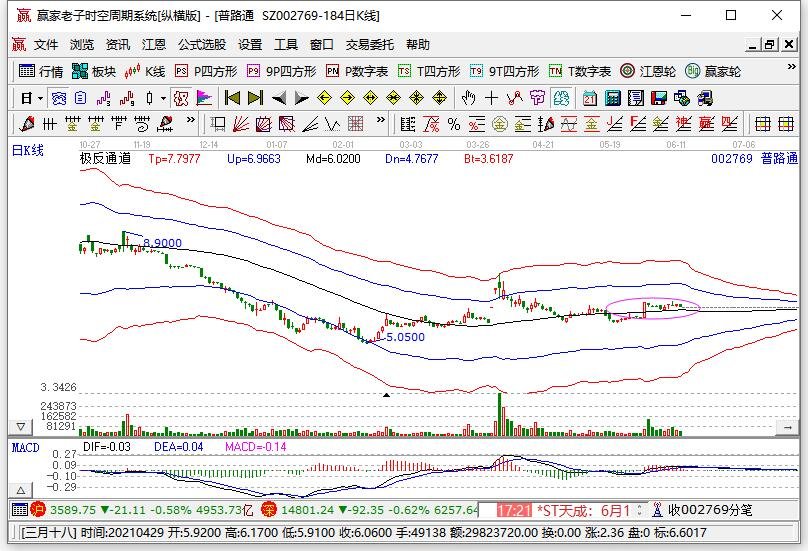Expand the MACD panel up-triangle button
Image resolution: width=808 pixels, height=551 pixels.
click(21, 490)
